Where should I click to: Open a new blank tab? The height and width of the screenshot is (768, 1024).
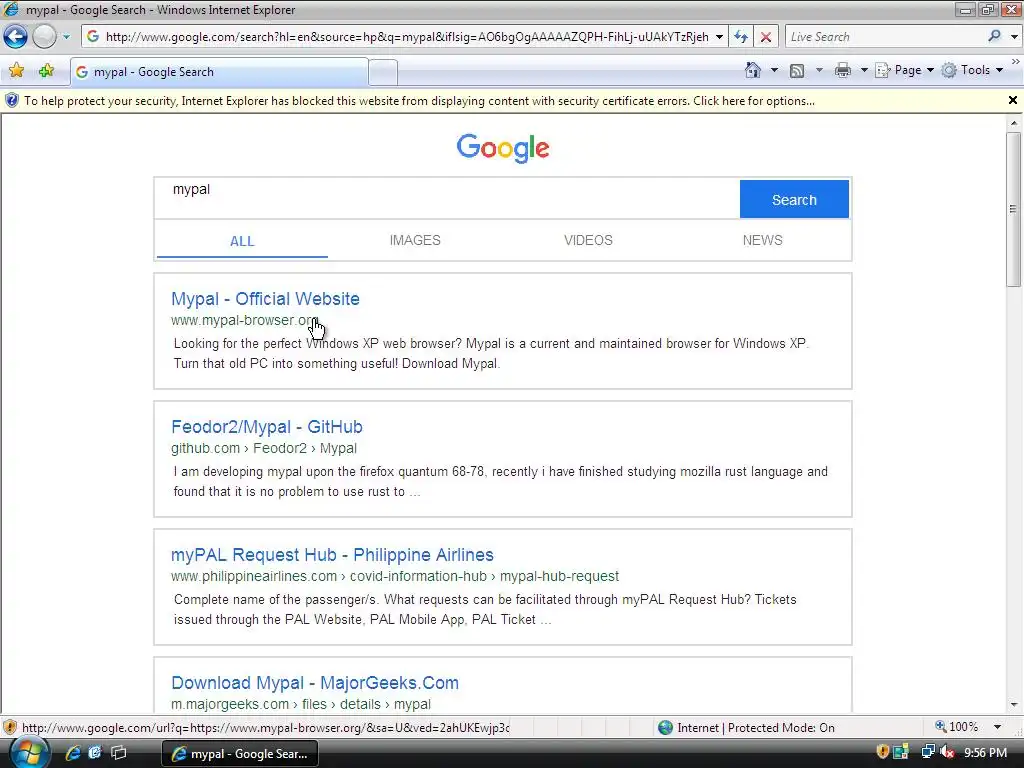coord(383,72)
